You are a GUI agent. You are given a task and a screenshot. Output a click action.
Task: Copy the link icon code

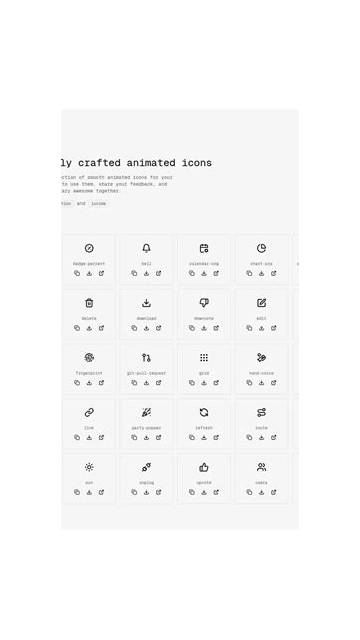click(x=77, y=437)
